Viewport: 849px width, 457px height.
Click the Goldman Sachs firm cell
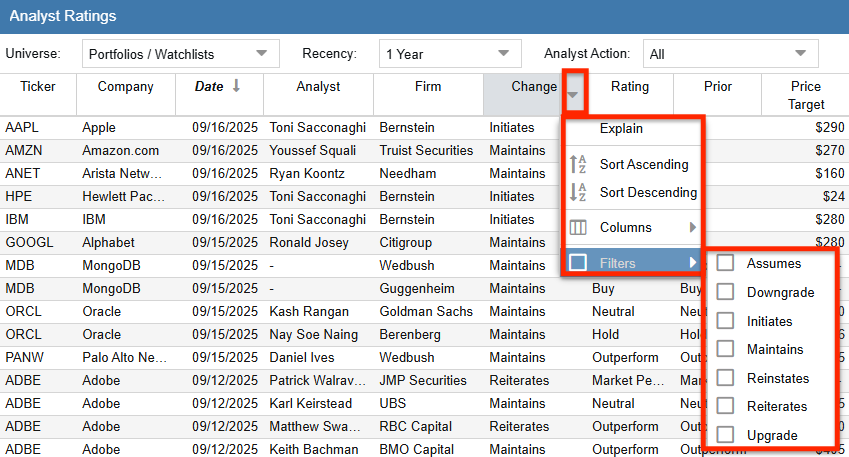426,311
